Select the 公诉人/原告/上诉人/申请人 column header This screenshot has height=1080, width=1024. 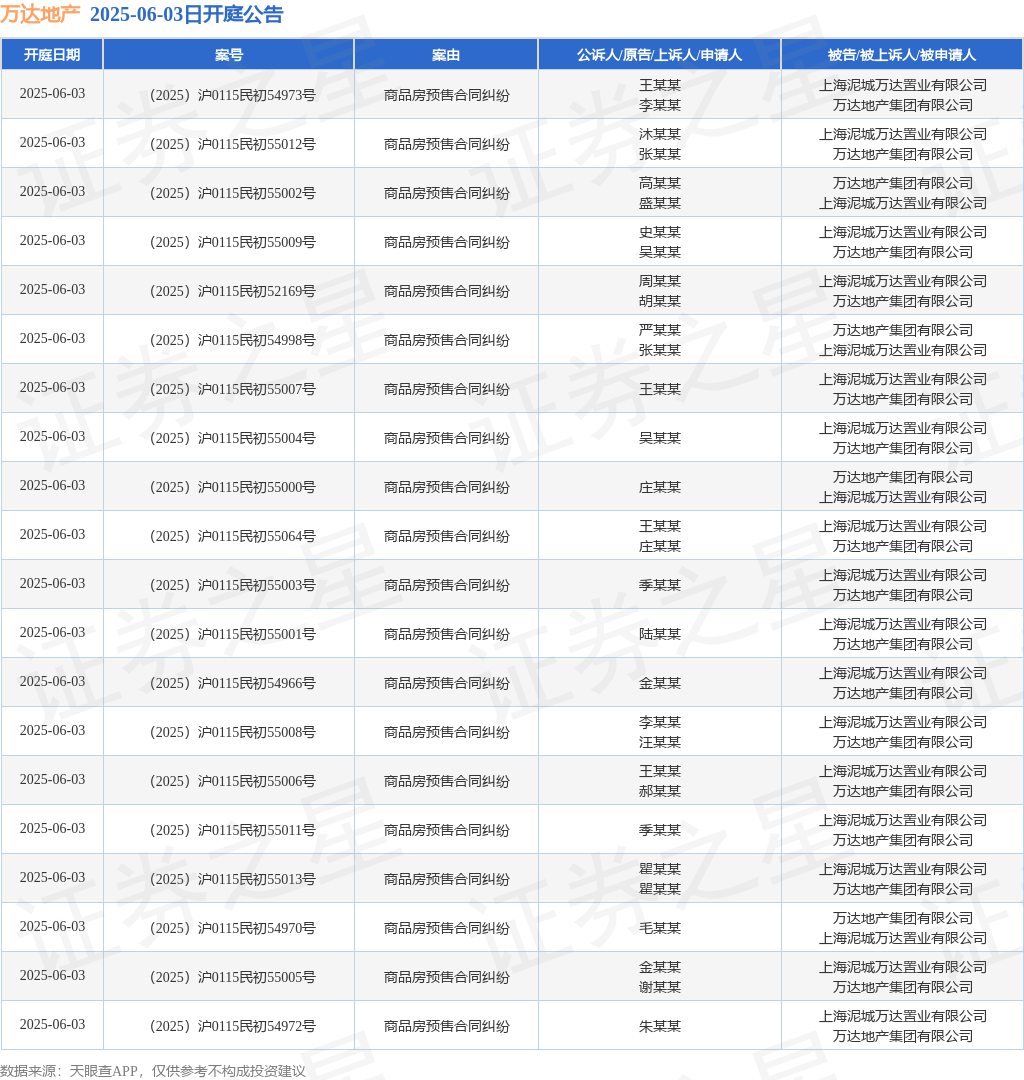pyautogui.click(x=660, y=54)
